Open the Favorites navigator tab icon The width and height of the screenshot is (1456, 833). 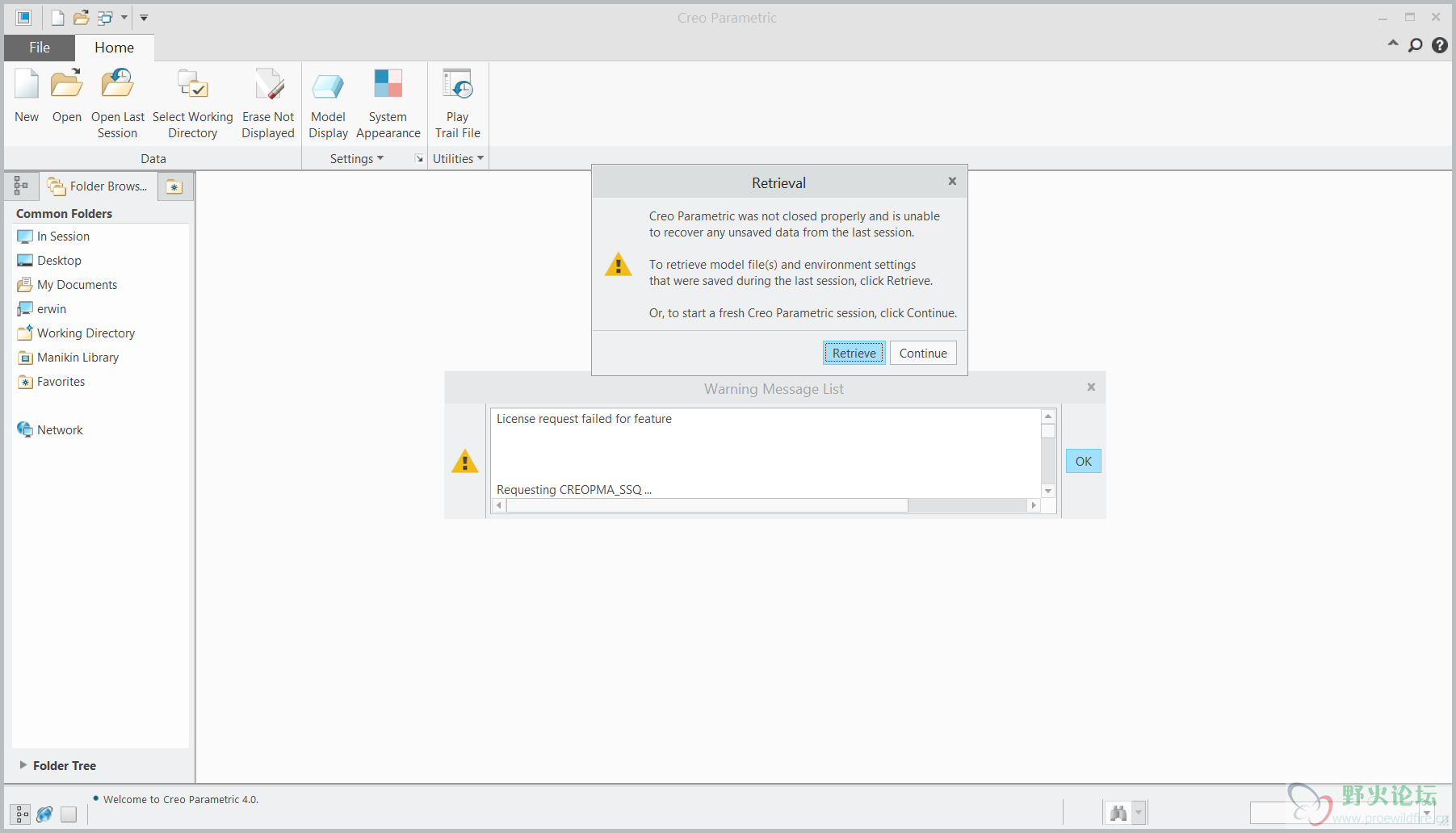tap(174, 186)
